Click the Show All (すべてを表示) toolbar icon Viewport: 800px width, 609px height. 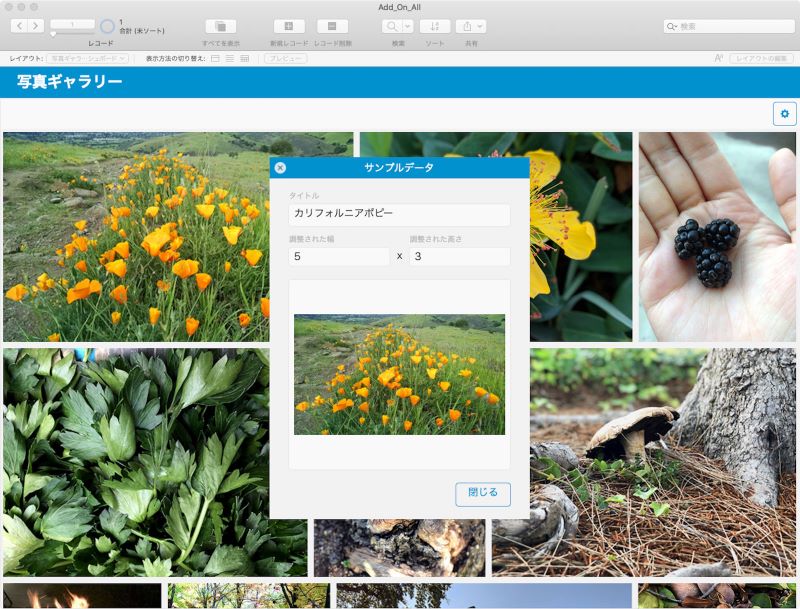pyautogui.click(x=220, y=26)
